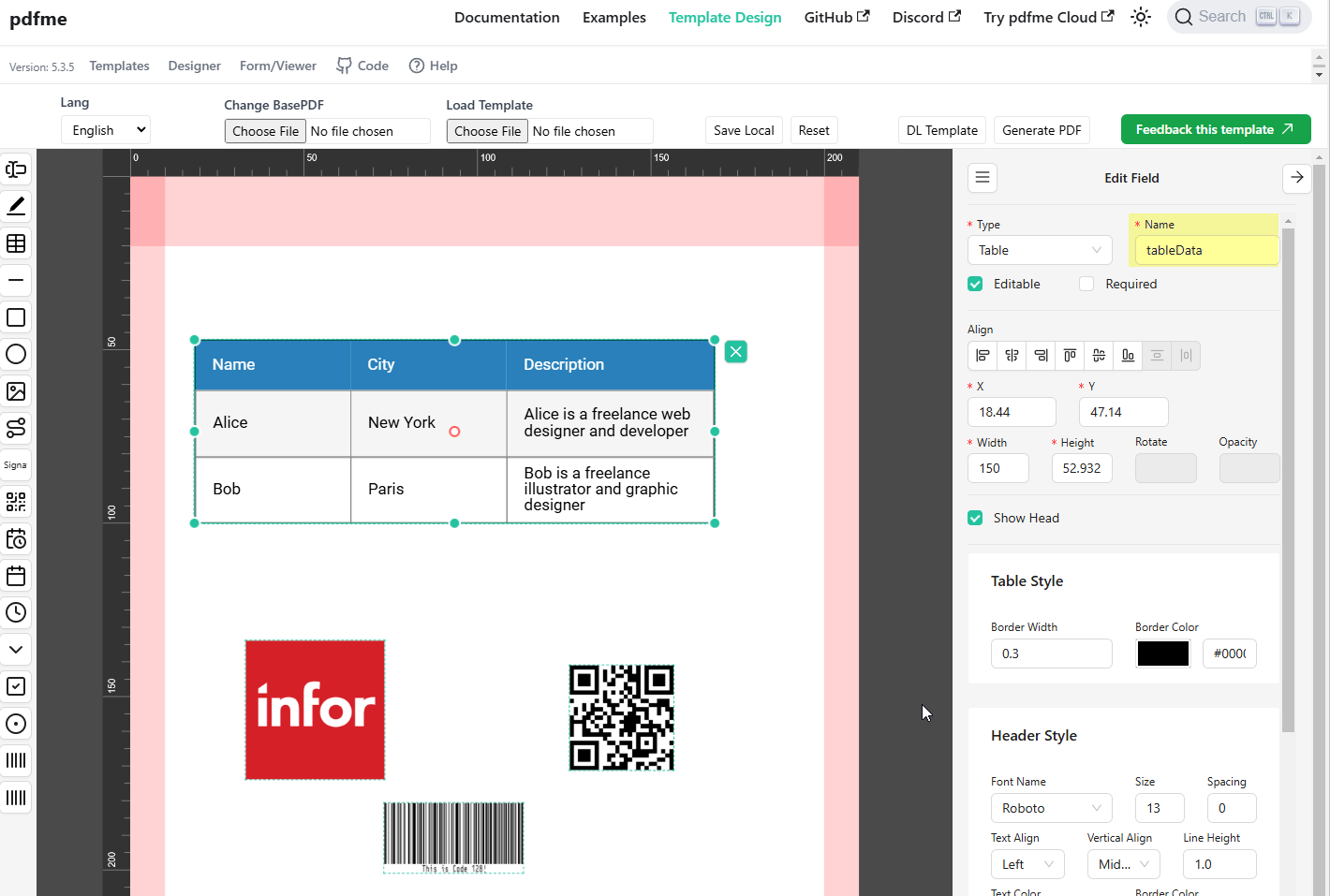
Task: Click the Rectangle shape tool
Action: click(x=16, y=317)
